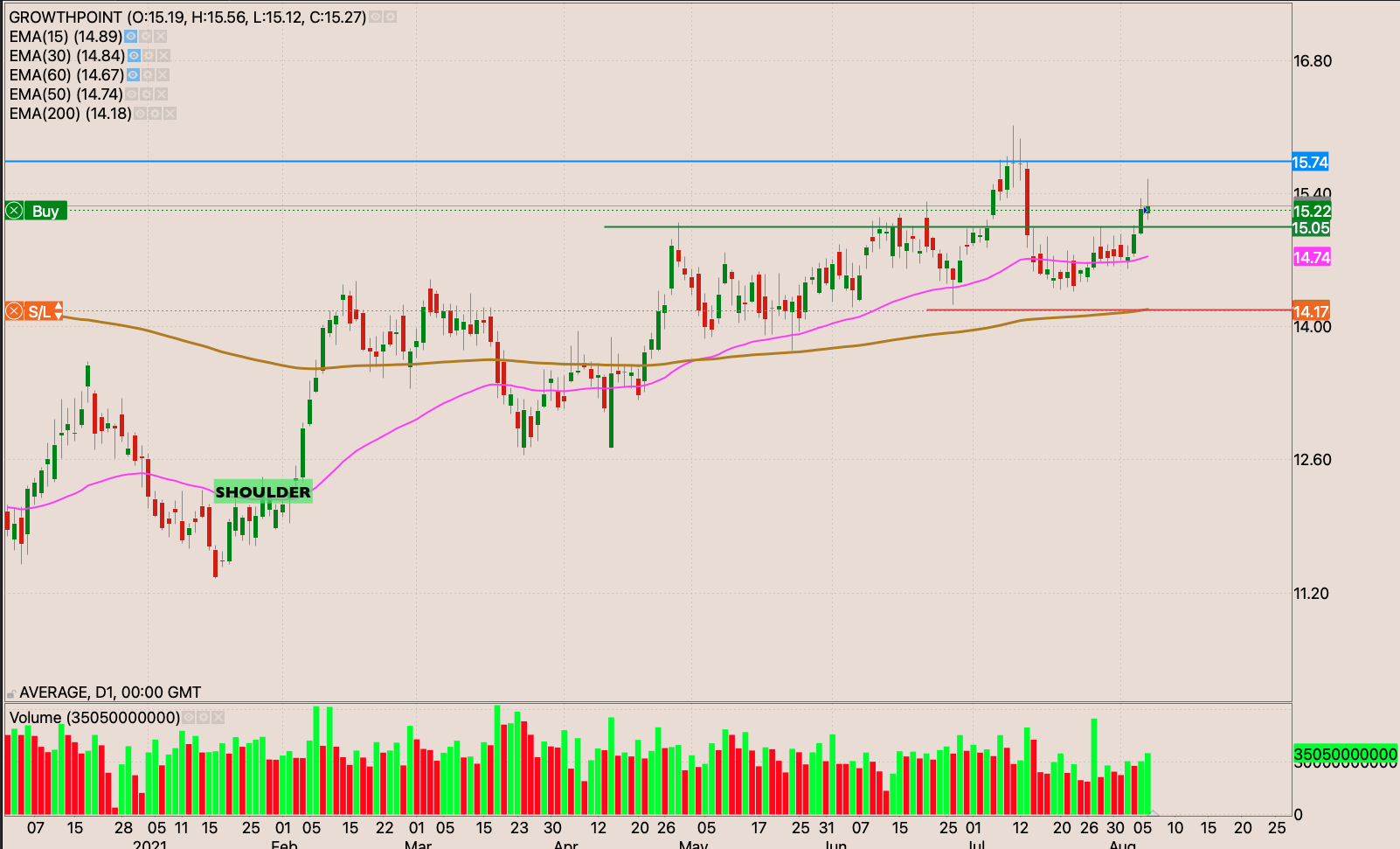Select the orange S/L order label

coord(38,311)
